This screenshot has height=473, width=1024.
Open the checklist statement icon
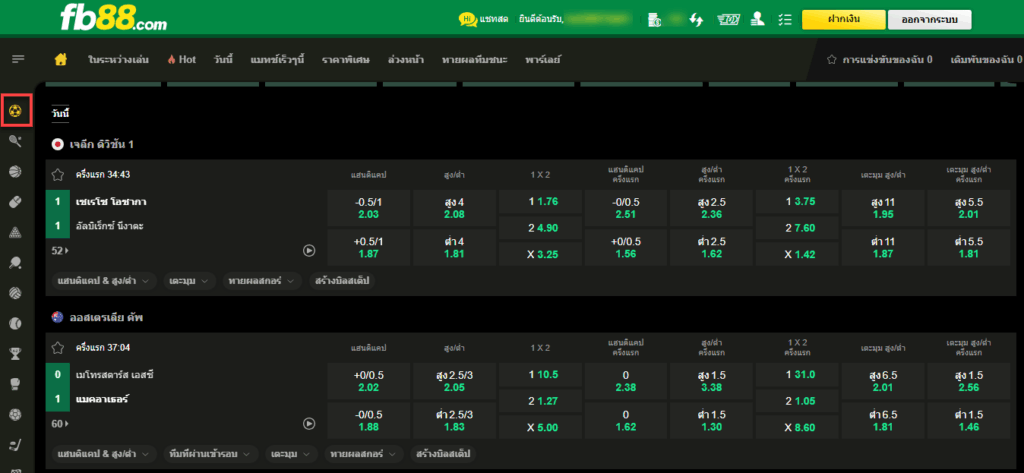click(x=785, y=20)
